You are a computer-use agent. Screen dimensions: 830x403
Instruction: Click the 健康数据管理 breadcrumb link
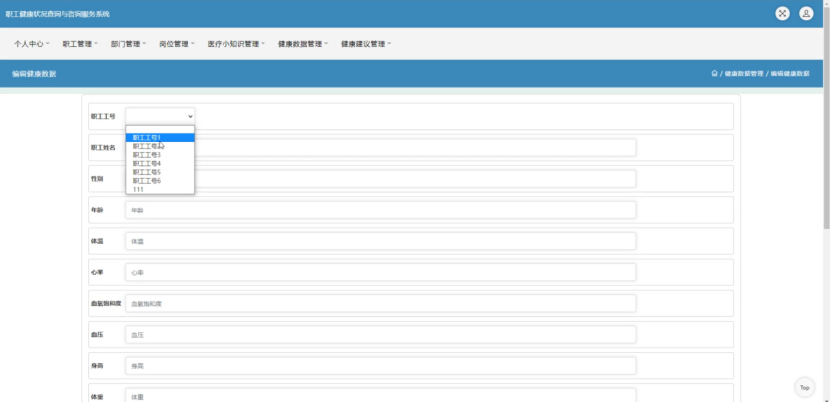pyautogui.click(x=744, y=74)
